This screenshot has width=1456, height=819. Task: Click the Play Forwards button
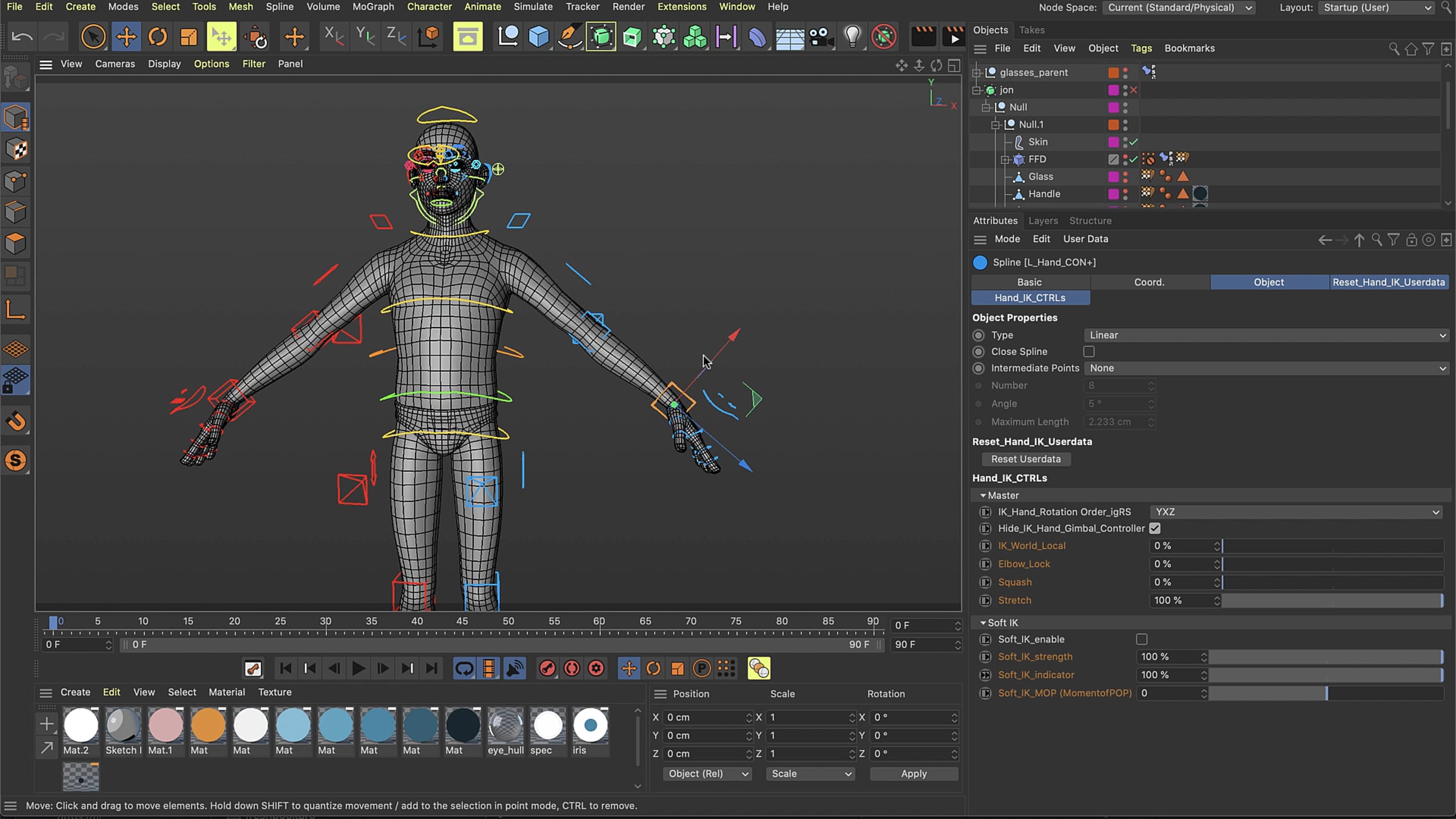358,669
